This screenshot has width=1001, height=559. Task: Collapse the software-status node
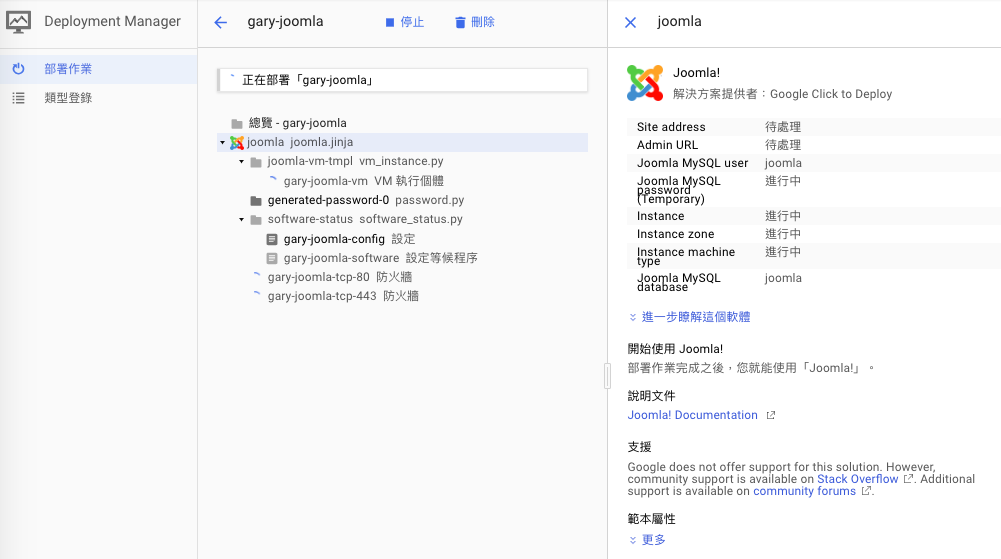(241, 220)
